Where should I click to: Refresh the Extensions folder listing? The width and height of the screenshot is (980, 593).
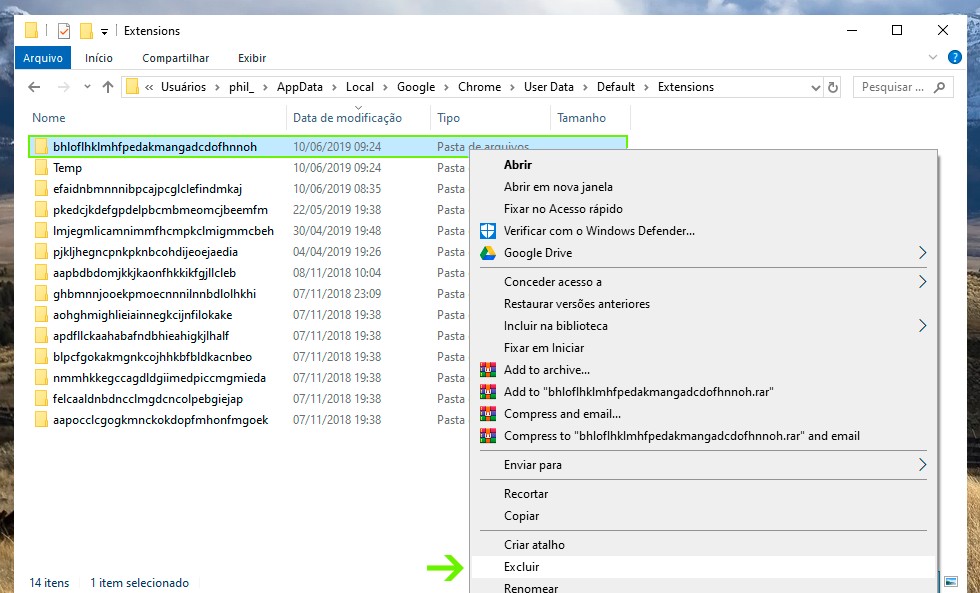[833, 87]
